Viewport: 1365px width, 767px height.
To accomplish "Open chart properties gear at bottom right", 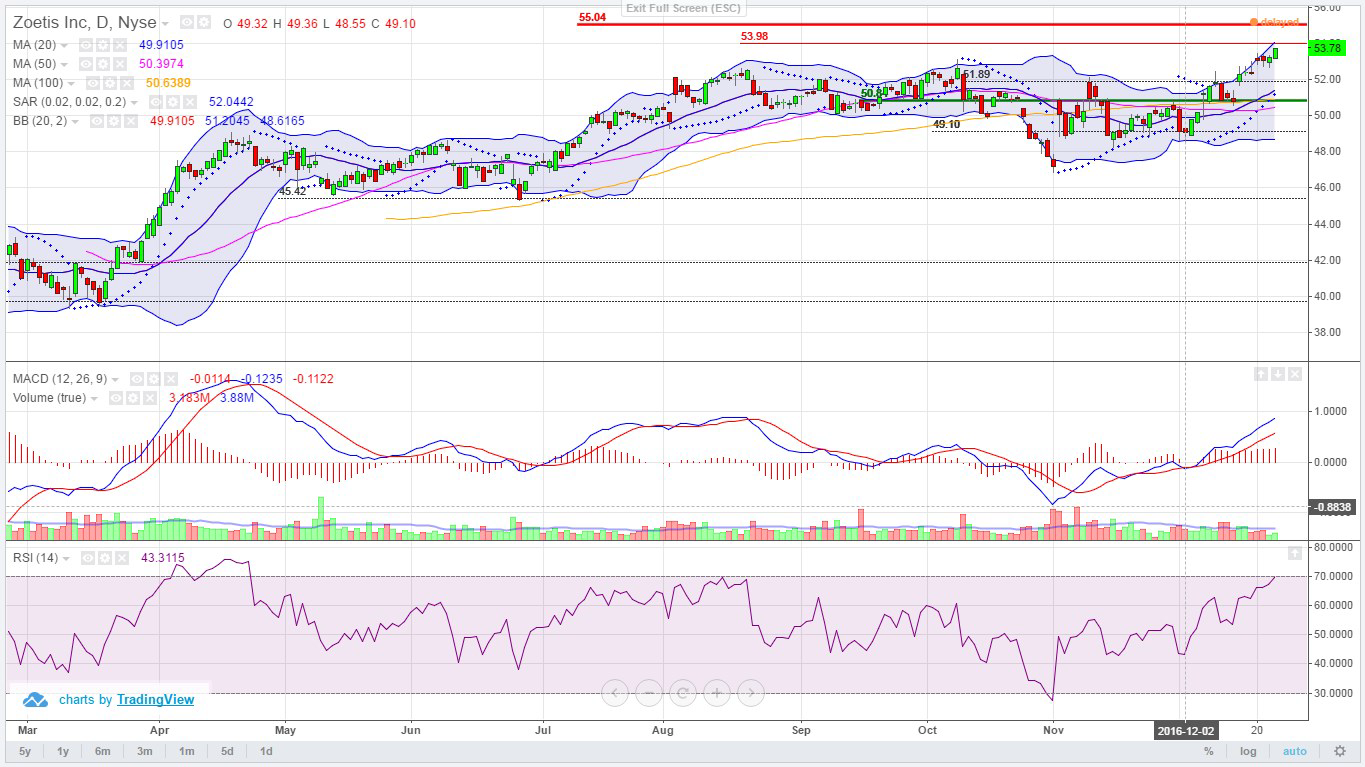I will pos(1340,751).
